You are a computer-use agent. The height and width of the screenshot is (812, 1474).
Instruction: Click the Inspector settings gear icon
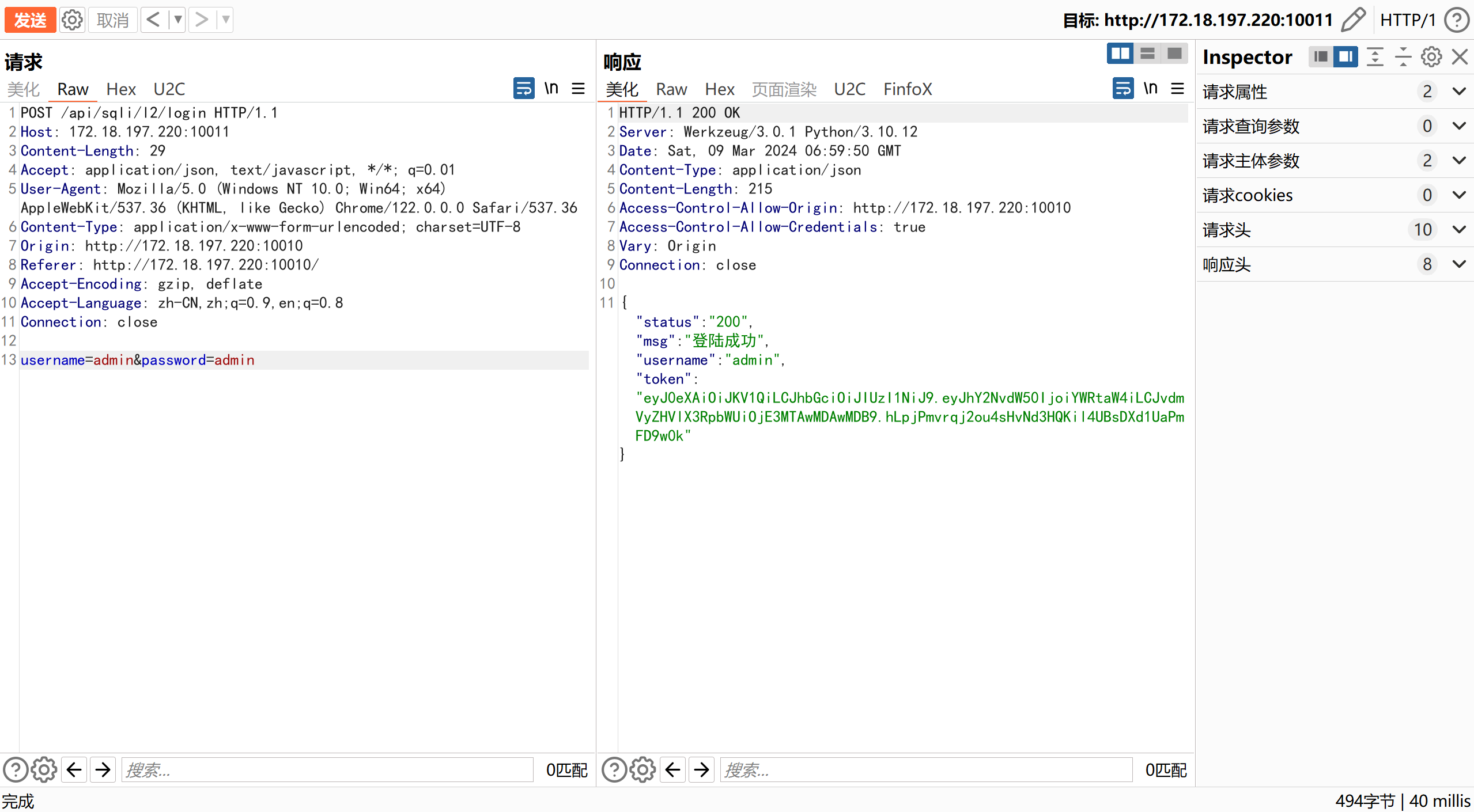point(1431,57)
